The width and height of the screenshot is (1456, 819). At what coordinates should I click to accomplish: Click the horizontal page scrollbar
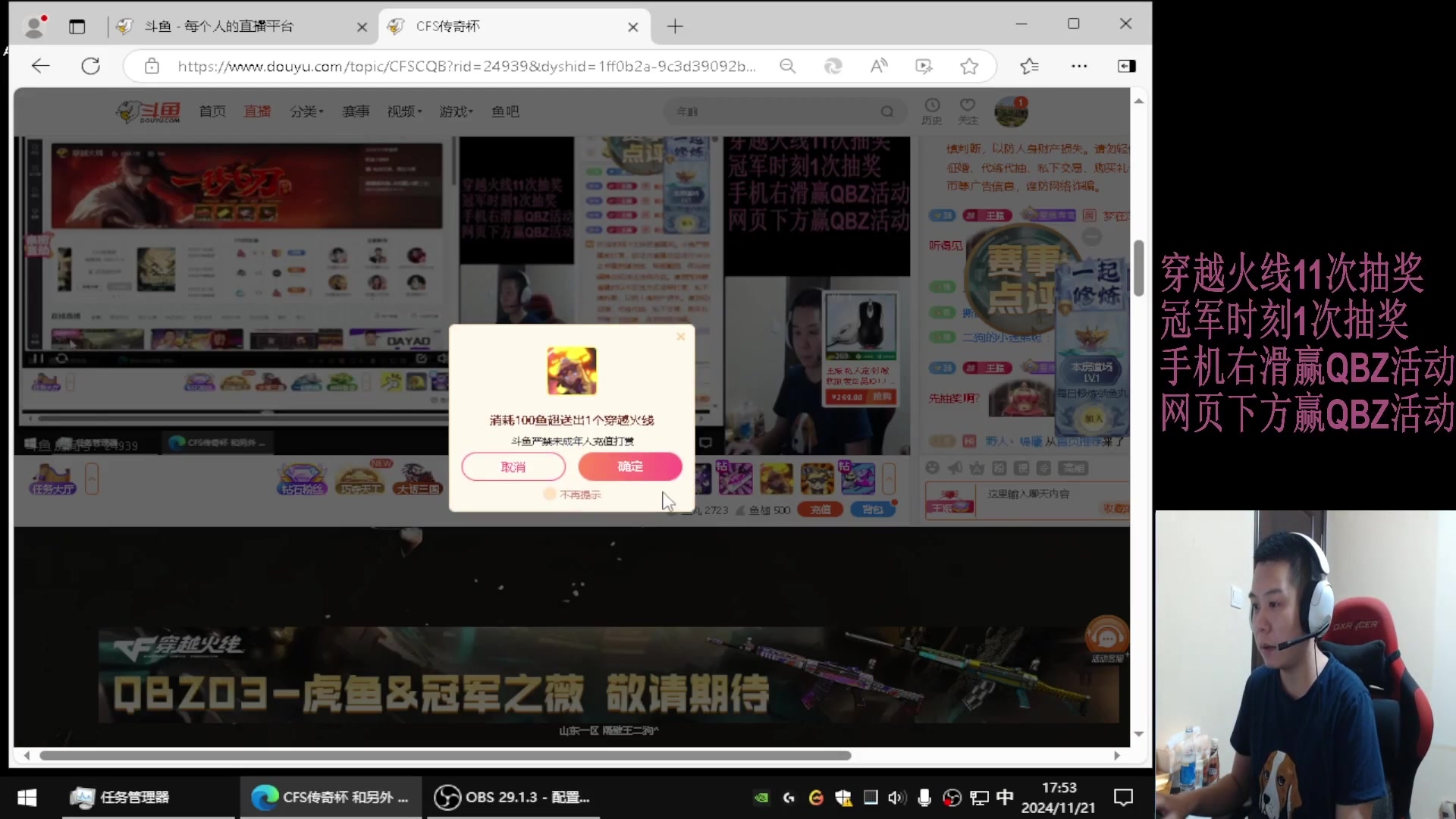[445, 755]
